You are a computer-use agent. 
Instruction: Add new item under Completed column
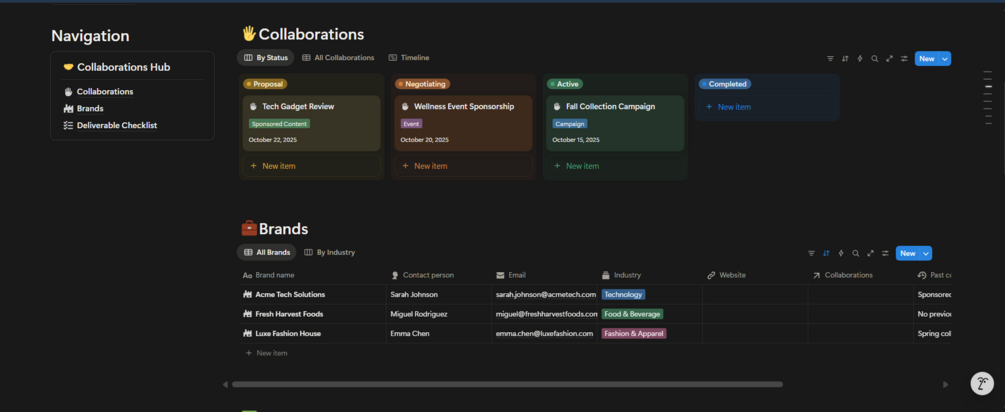pos(728,107)
